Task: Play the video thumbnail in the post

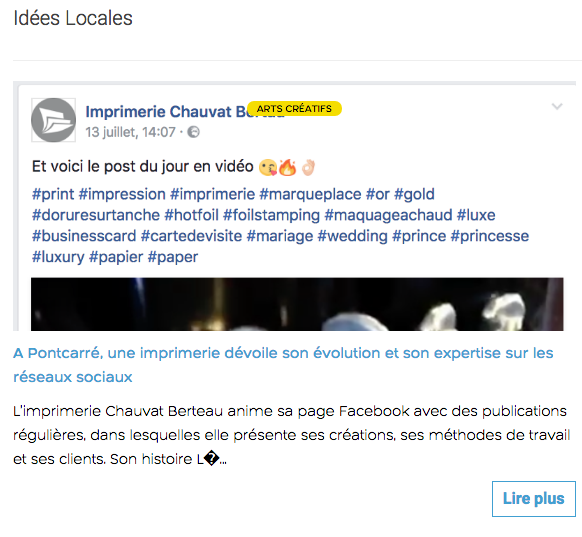Action: point(297,304)
